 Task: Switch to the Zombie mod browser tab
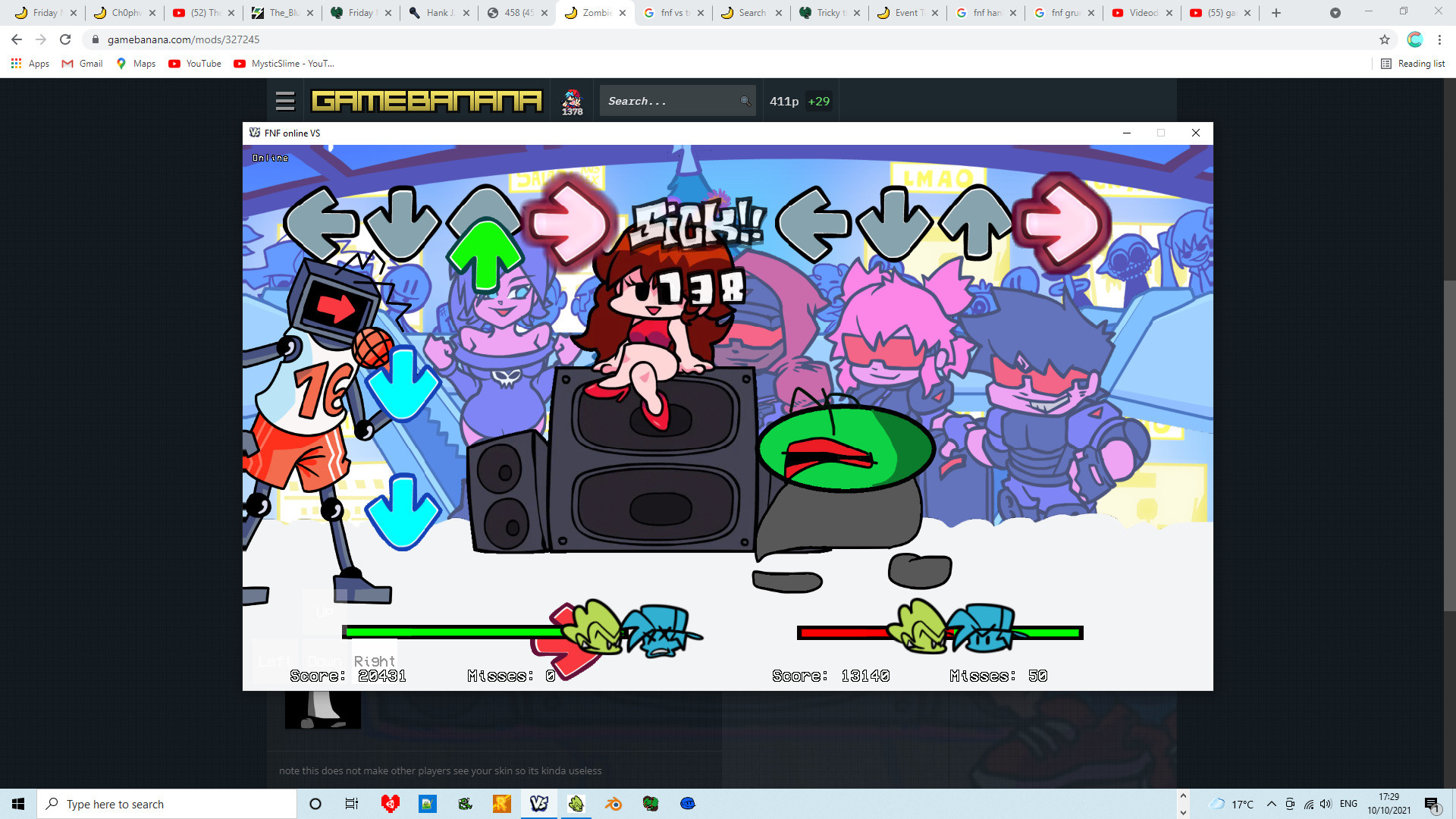595,12
